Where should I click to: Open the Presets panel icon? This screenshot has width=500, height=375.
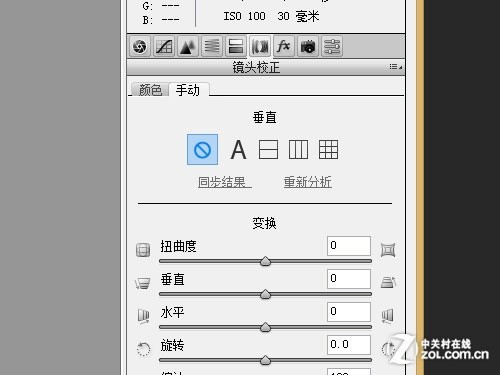click(x=332, y=46)
